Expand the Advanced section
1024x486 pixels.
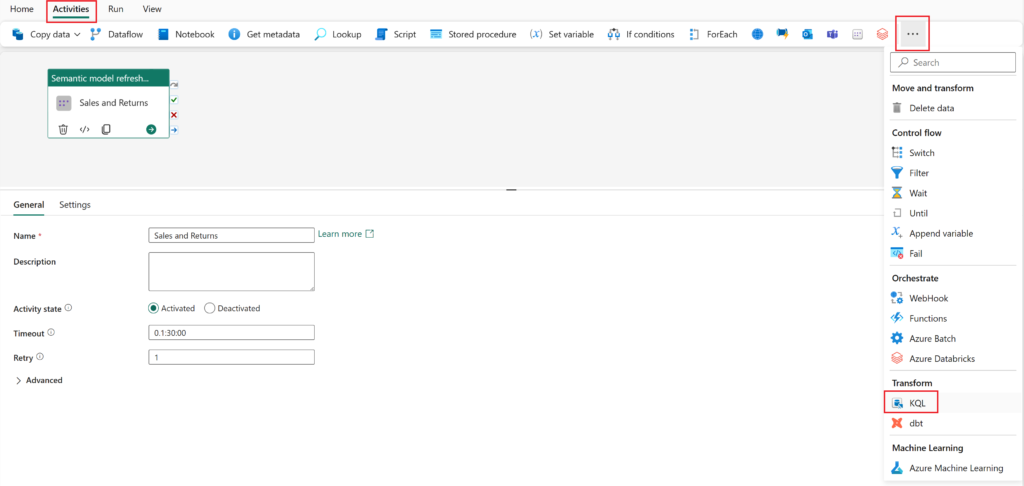click(x=39, y=380)
